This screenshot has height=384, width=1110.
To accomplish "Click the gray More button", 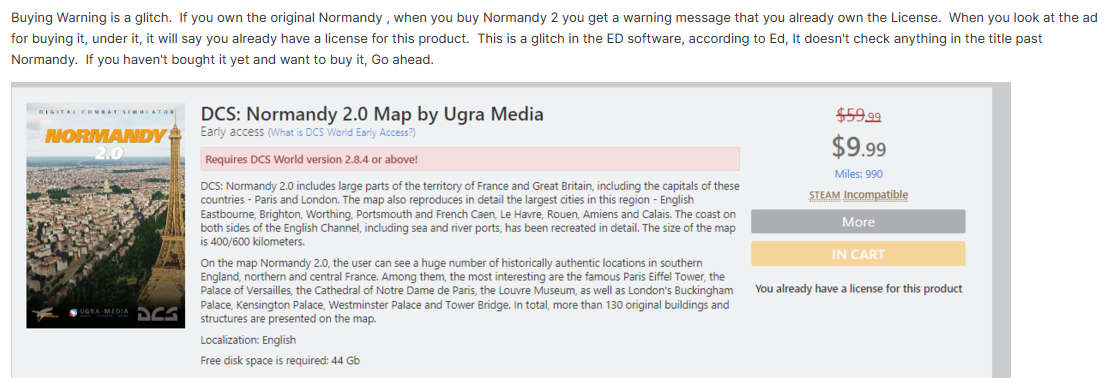I will (858, 222).
